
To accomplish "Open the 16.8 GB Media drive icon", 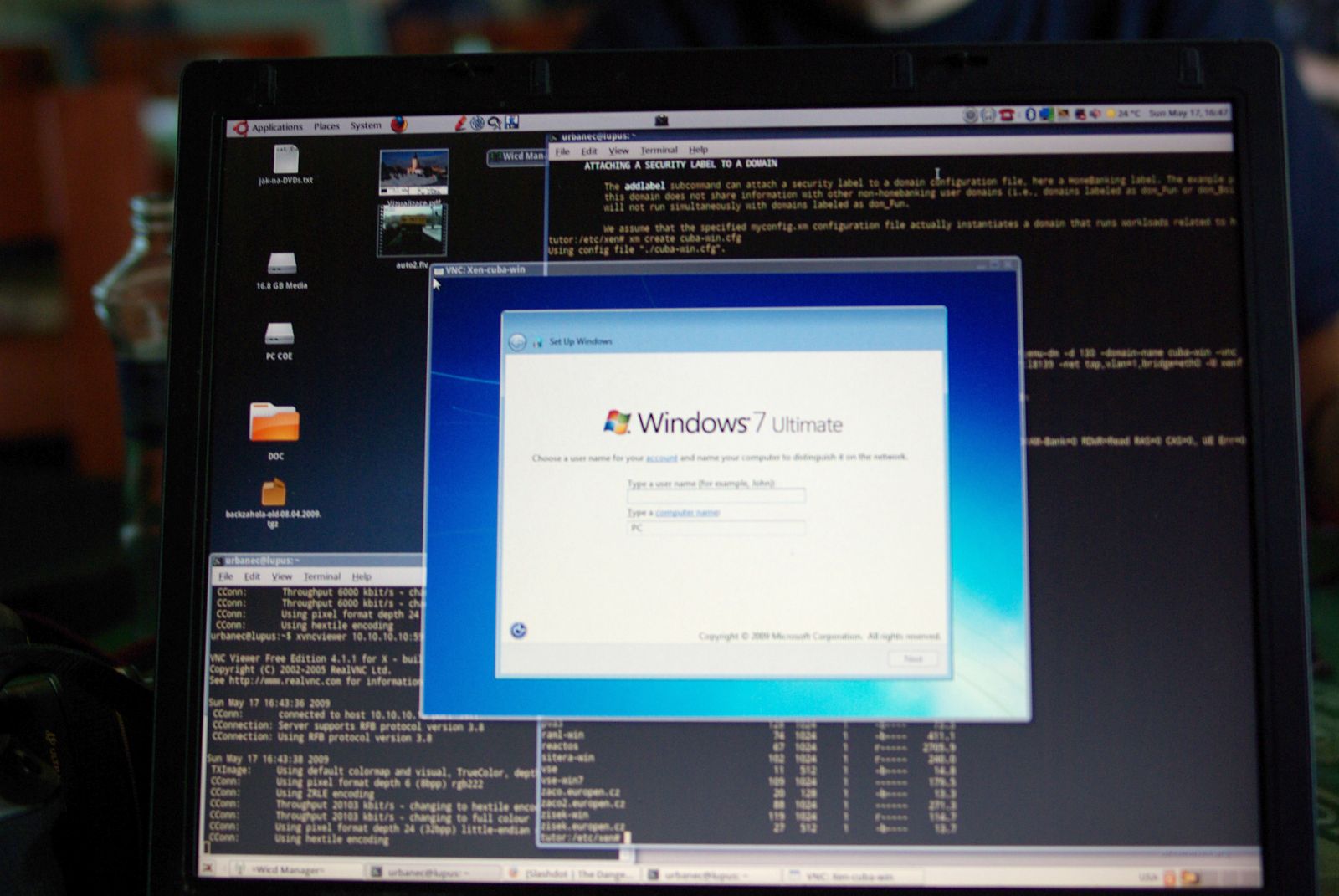I will point(281,270).
